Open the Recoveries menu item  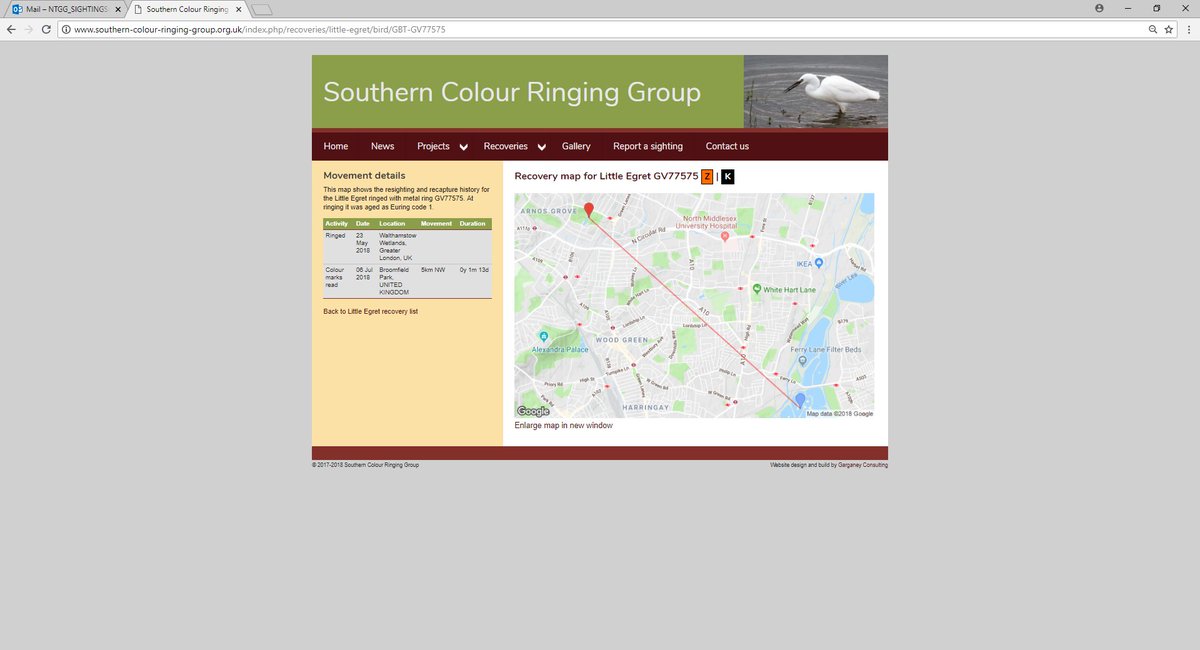click(505, 146)
